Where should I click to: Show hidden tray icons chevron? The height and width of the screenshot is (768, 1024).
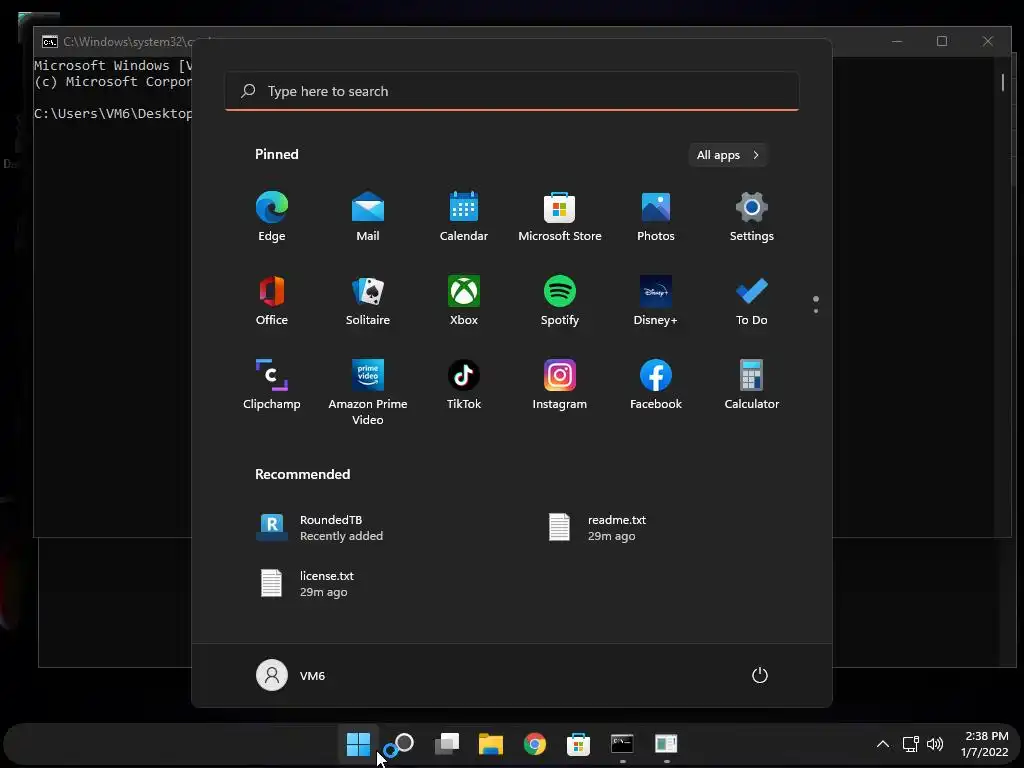pos(882,744)
